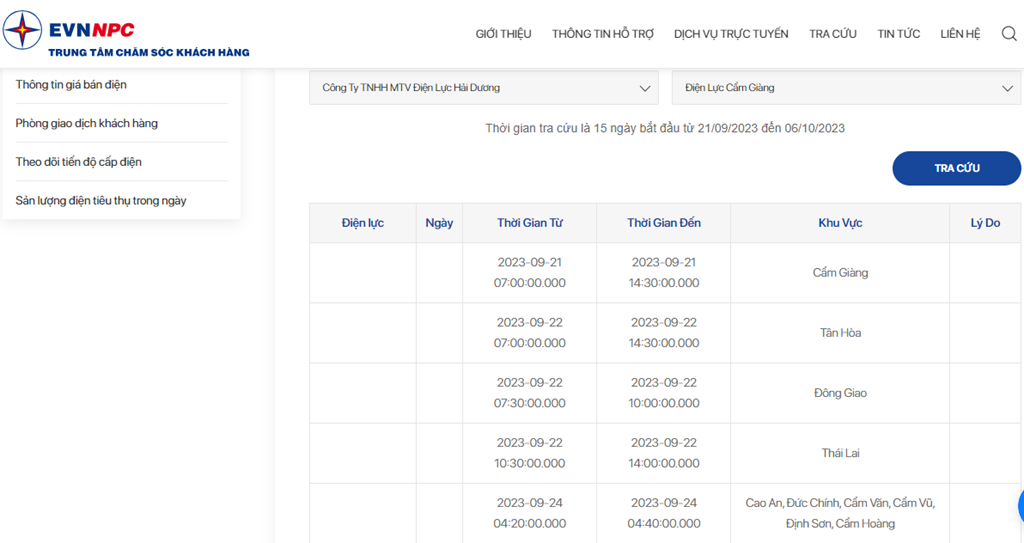
Task: Click start time 2023-09-24 04:20:00.000 cell
Action: point(530,513)
